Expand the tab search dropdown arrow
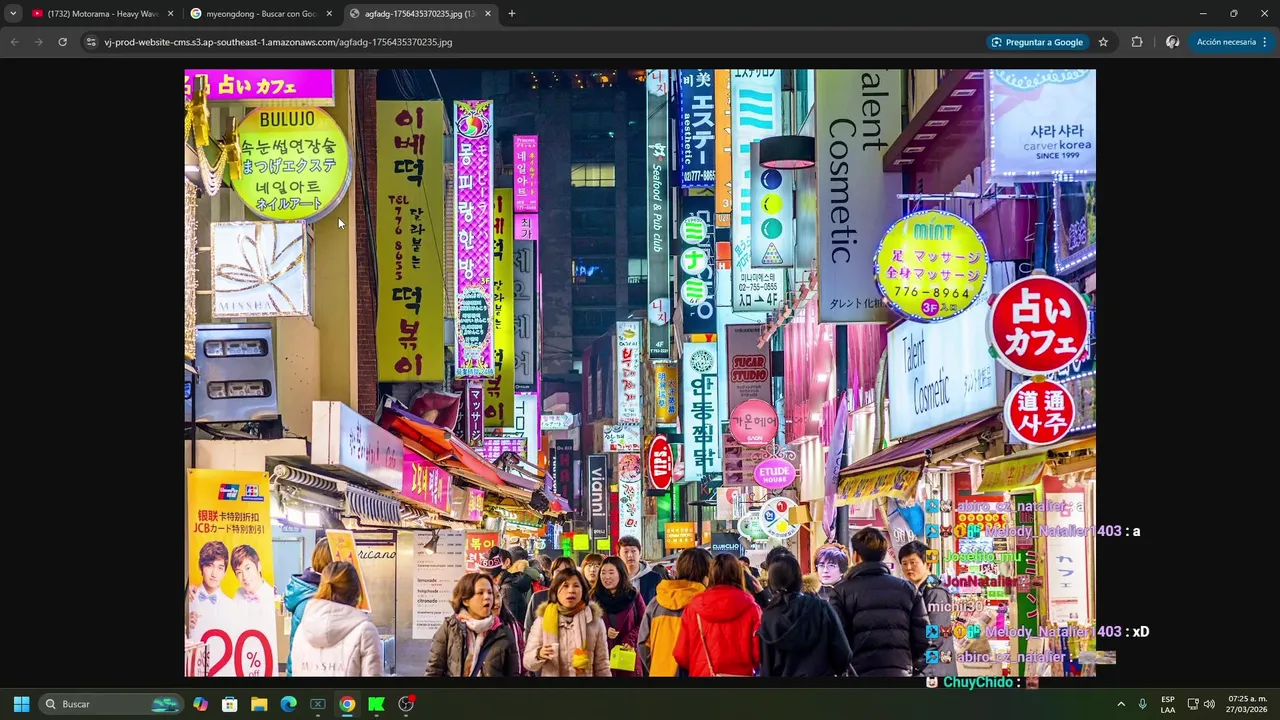Viewport: 1280px width, 720px height. coord(13,14)
